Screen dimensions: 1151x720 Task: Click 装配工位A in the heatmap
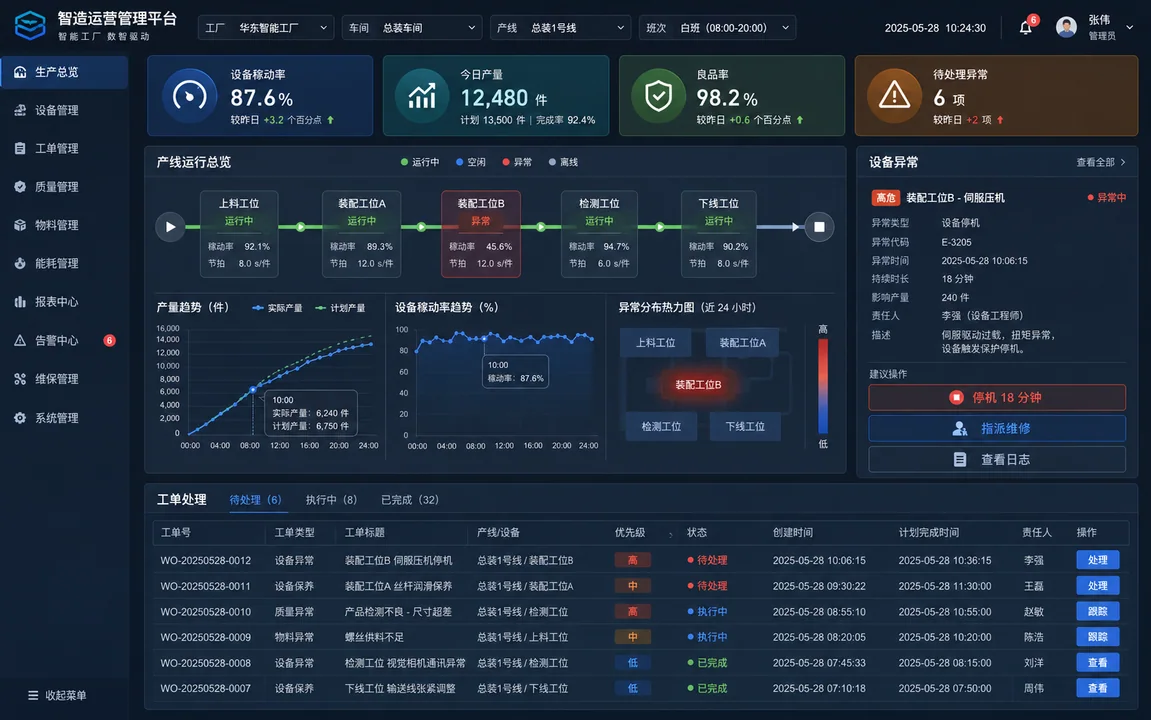(x=742, y=343)
